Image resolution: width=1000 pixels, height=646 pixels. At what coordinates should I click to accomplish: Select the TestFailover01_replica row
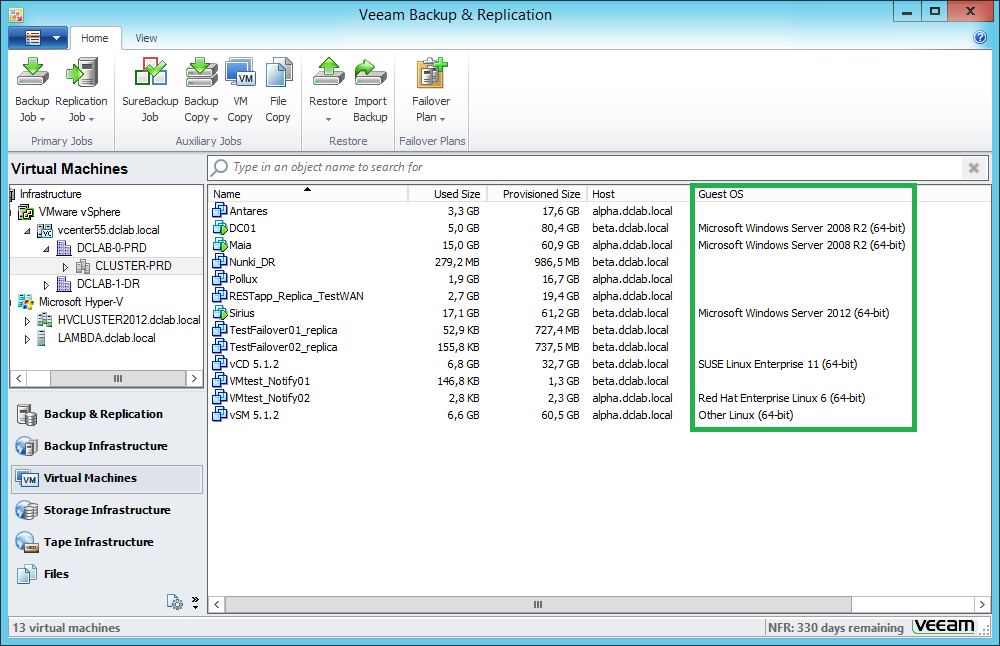[x=561, y=330]
